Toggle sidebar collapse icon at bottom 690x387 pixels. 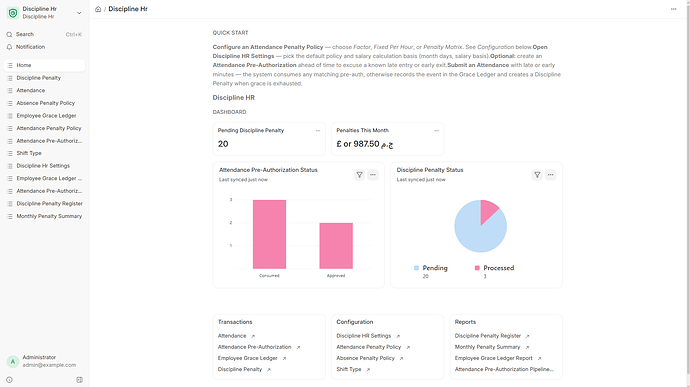point(80,380)
